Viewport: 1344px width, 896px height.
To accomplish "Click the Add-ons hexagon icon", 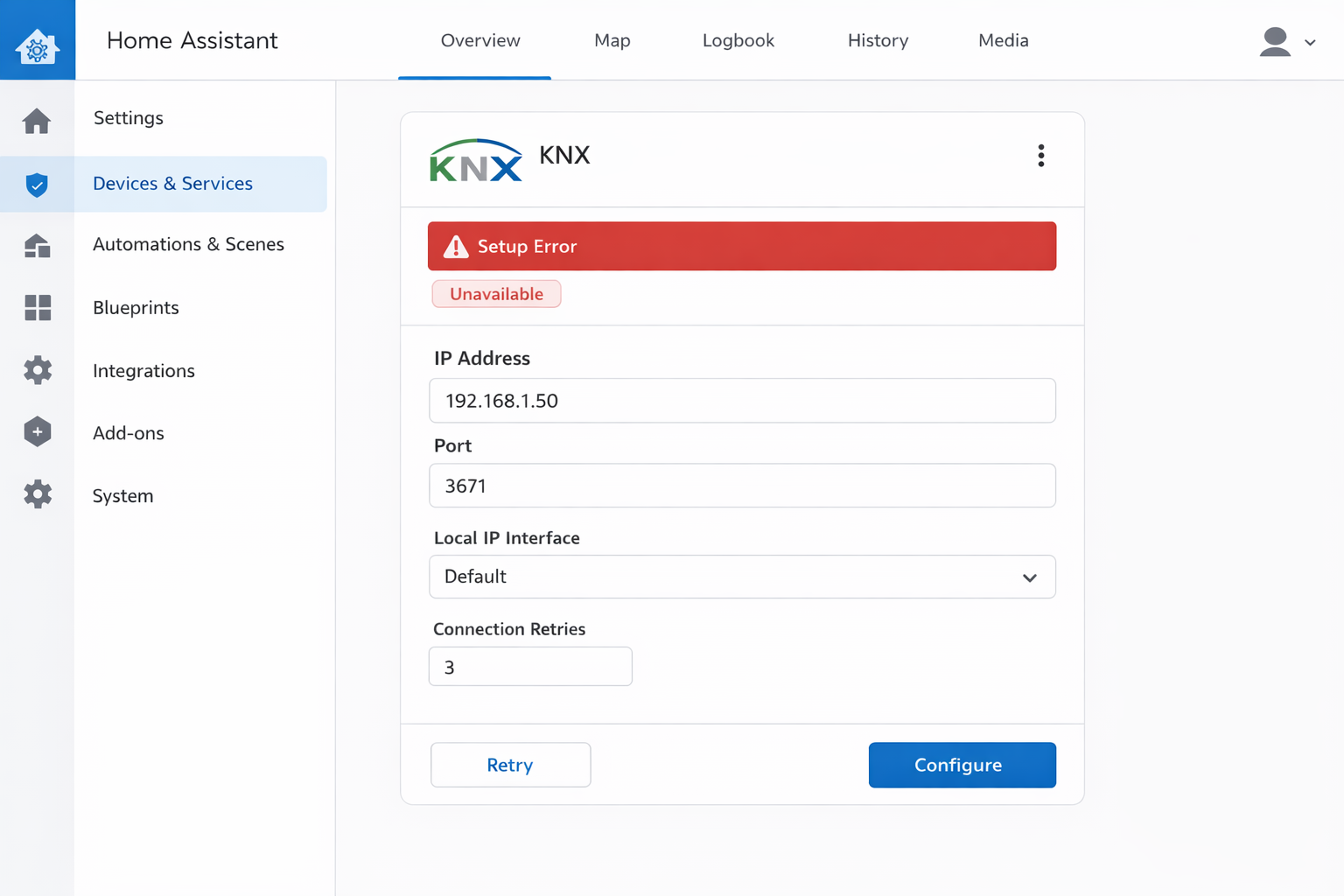I will 37,431.
